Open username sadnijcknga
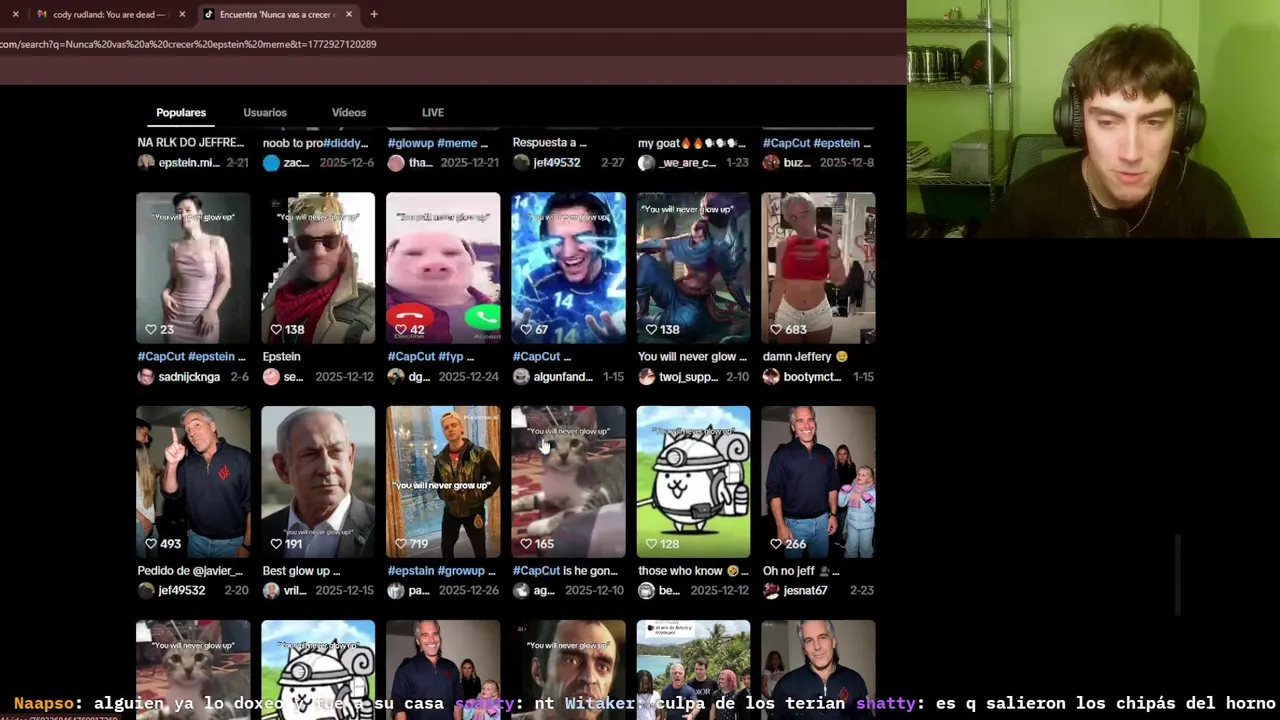Screen dimensions: 1280x720 point(189,377)
